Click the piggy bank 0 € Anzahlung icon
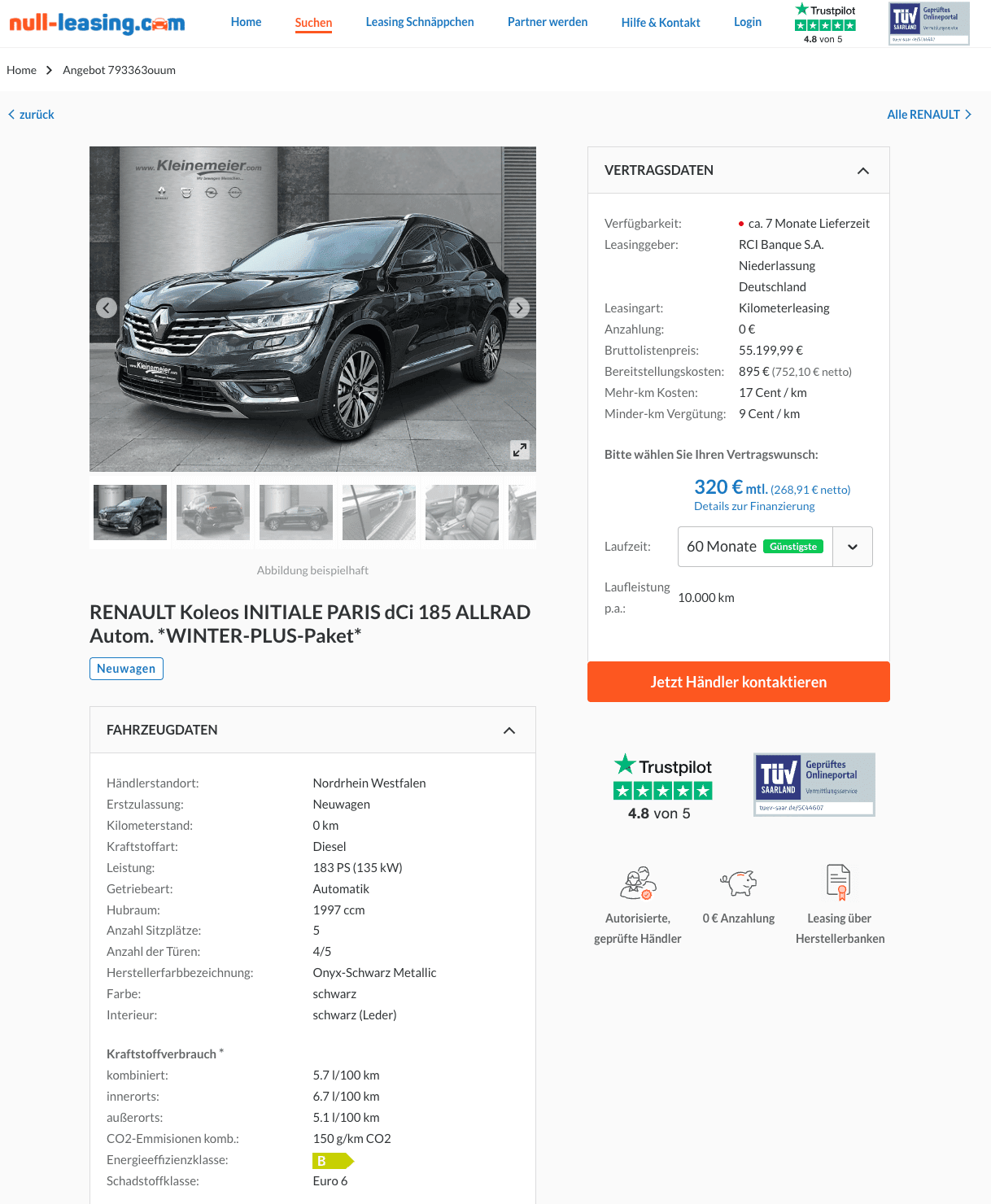This screenshot has height=1204, width=991. (739, 882)
